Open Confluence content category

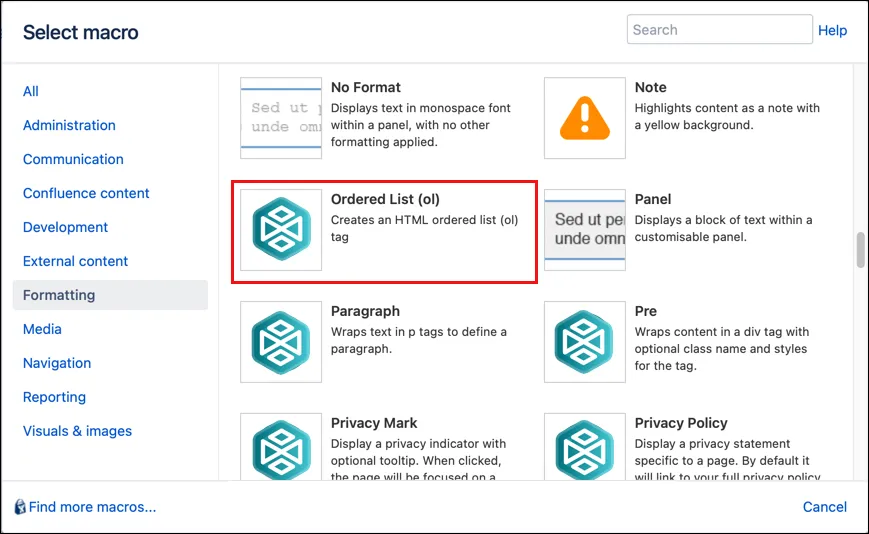(x=86, y=193)
